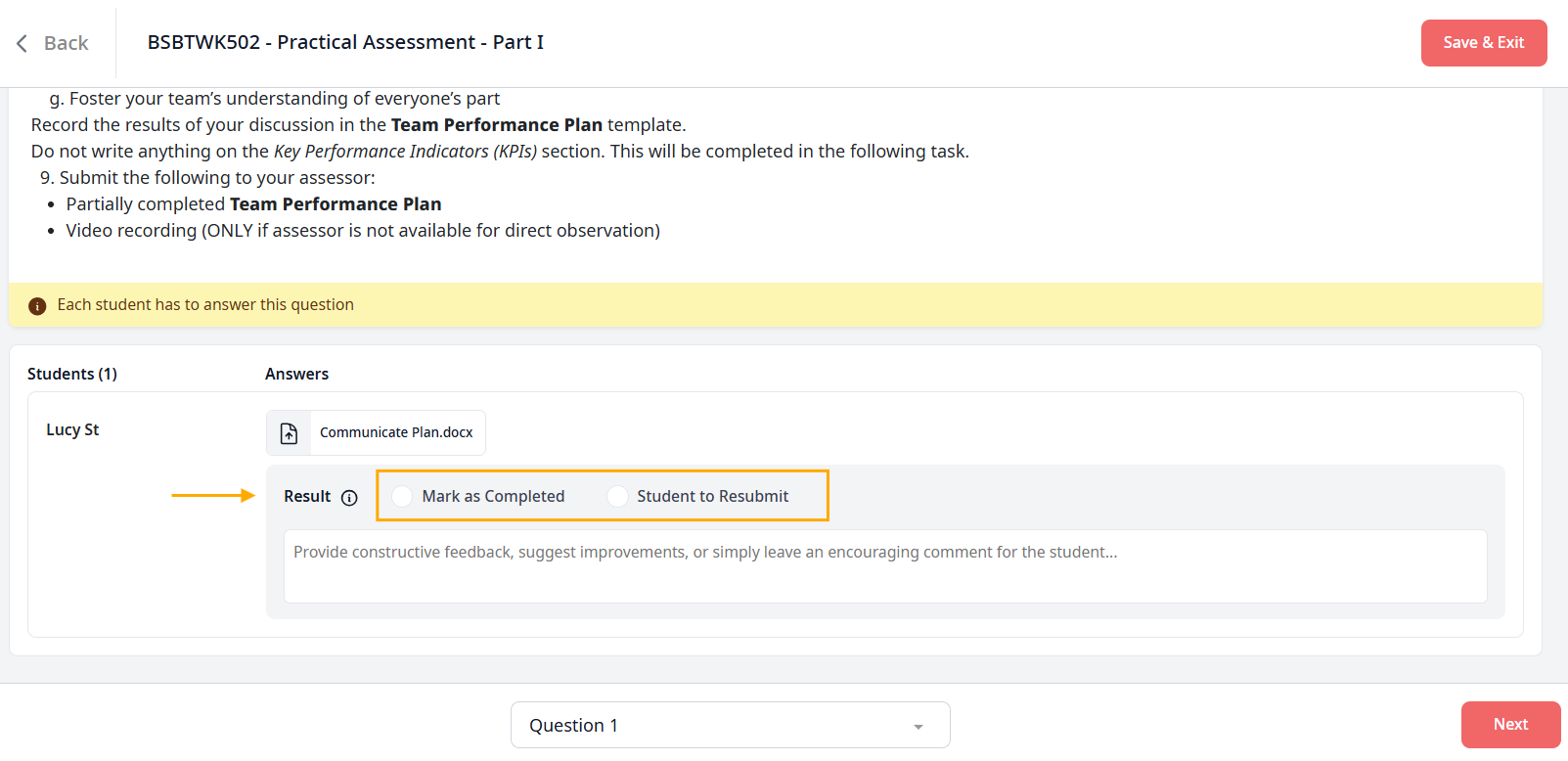
Task: Click into the constructive feedback text box
Action: [884, 566]
